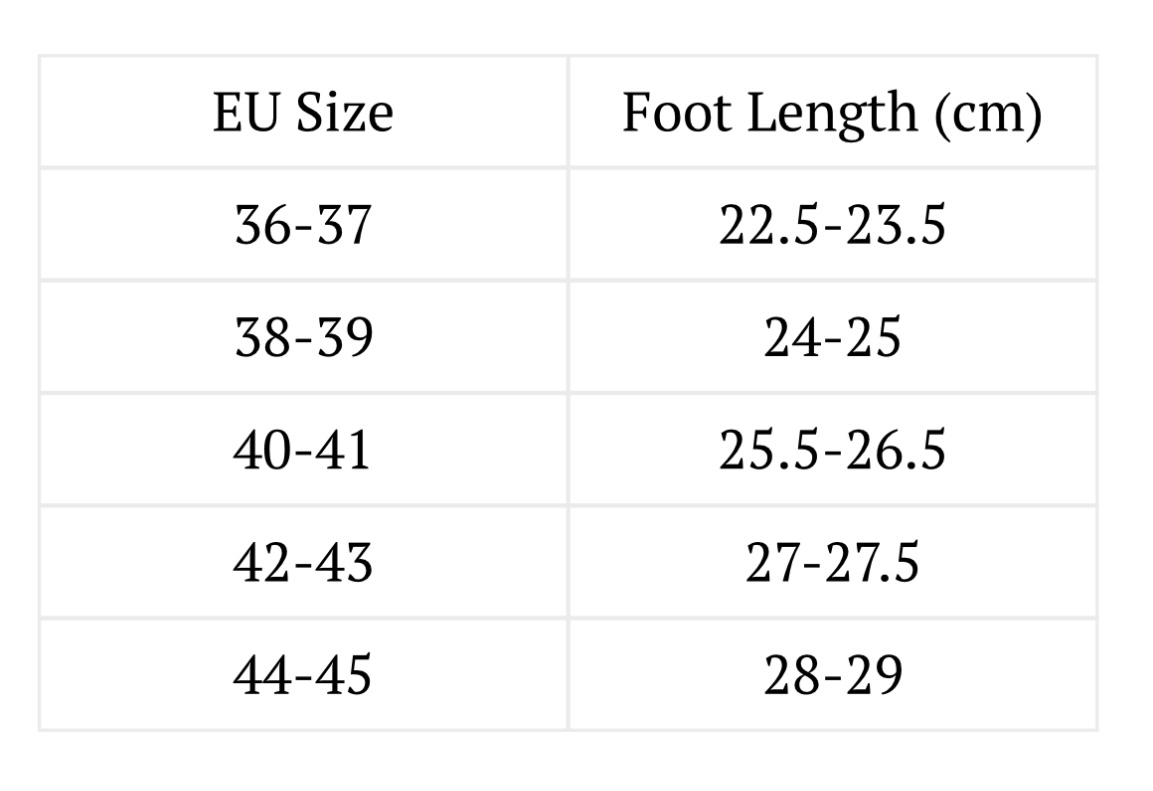Select the 42-43 size cell

(x=303, y=562)
